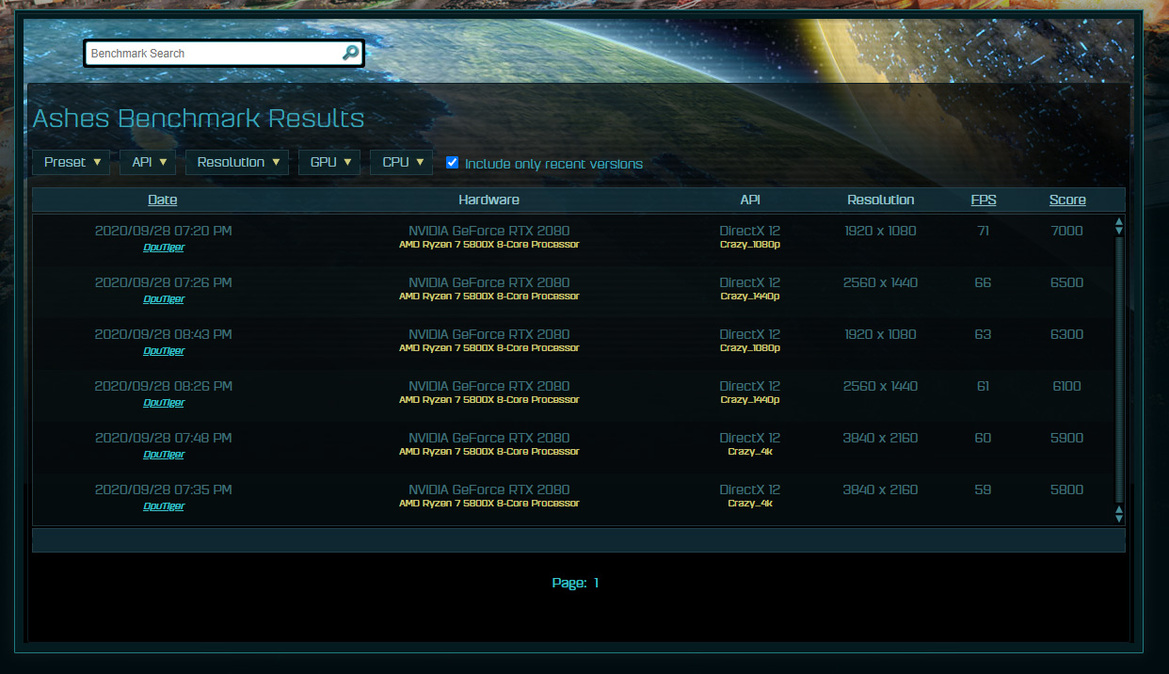This screenshot has width=1169, height=674.
Task: Click NVIDIA GeForce RTX 2080 in 07:48 PM row
Action: (489, 438)
